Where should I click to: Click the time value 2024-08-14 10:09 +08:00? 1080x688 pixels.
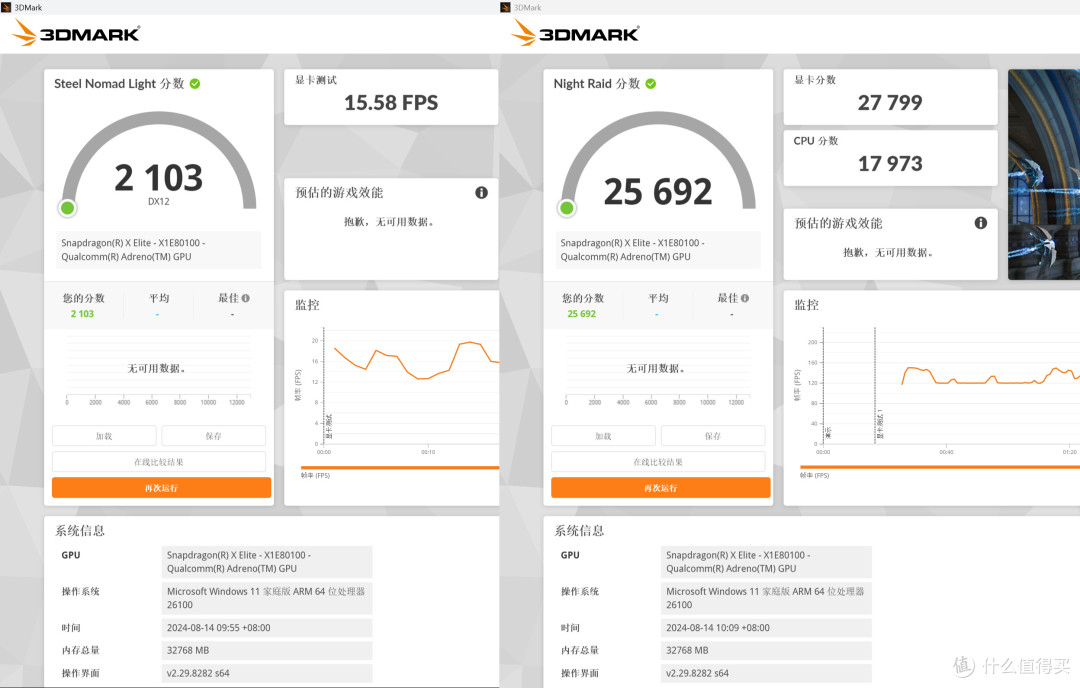(718, 628)
